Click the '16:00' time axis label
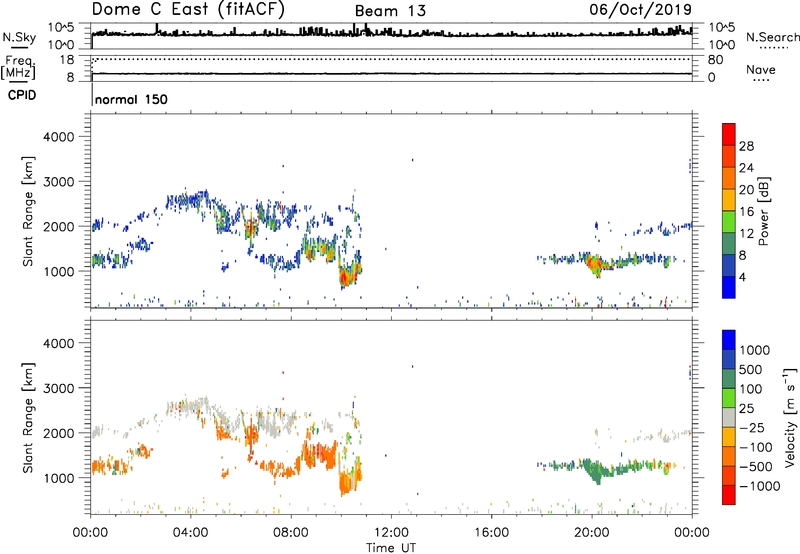The width and height of the screenshot is (800, 554). point(491,533)
